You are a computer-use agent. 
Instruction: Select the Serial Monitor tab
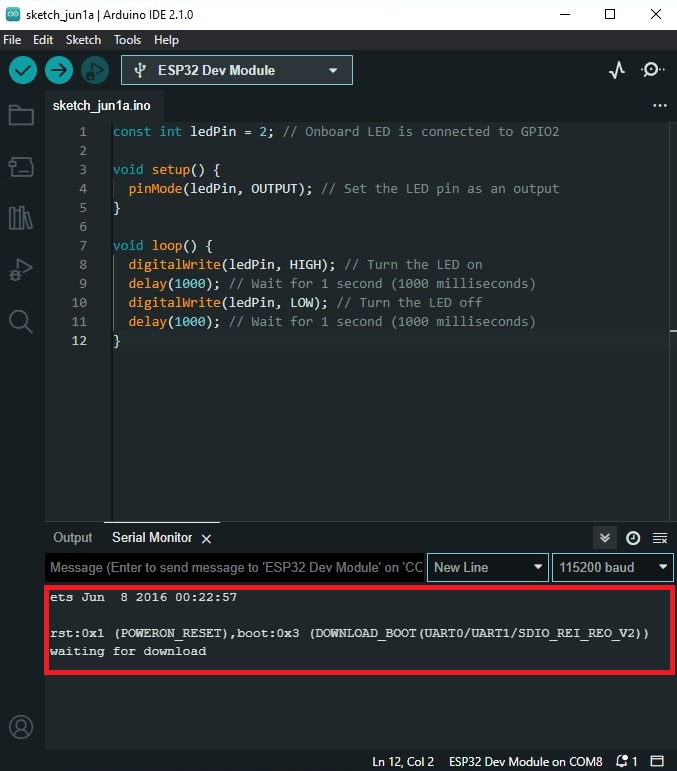pyautogui.click(x=152, y=537)
